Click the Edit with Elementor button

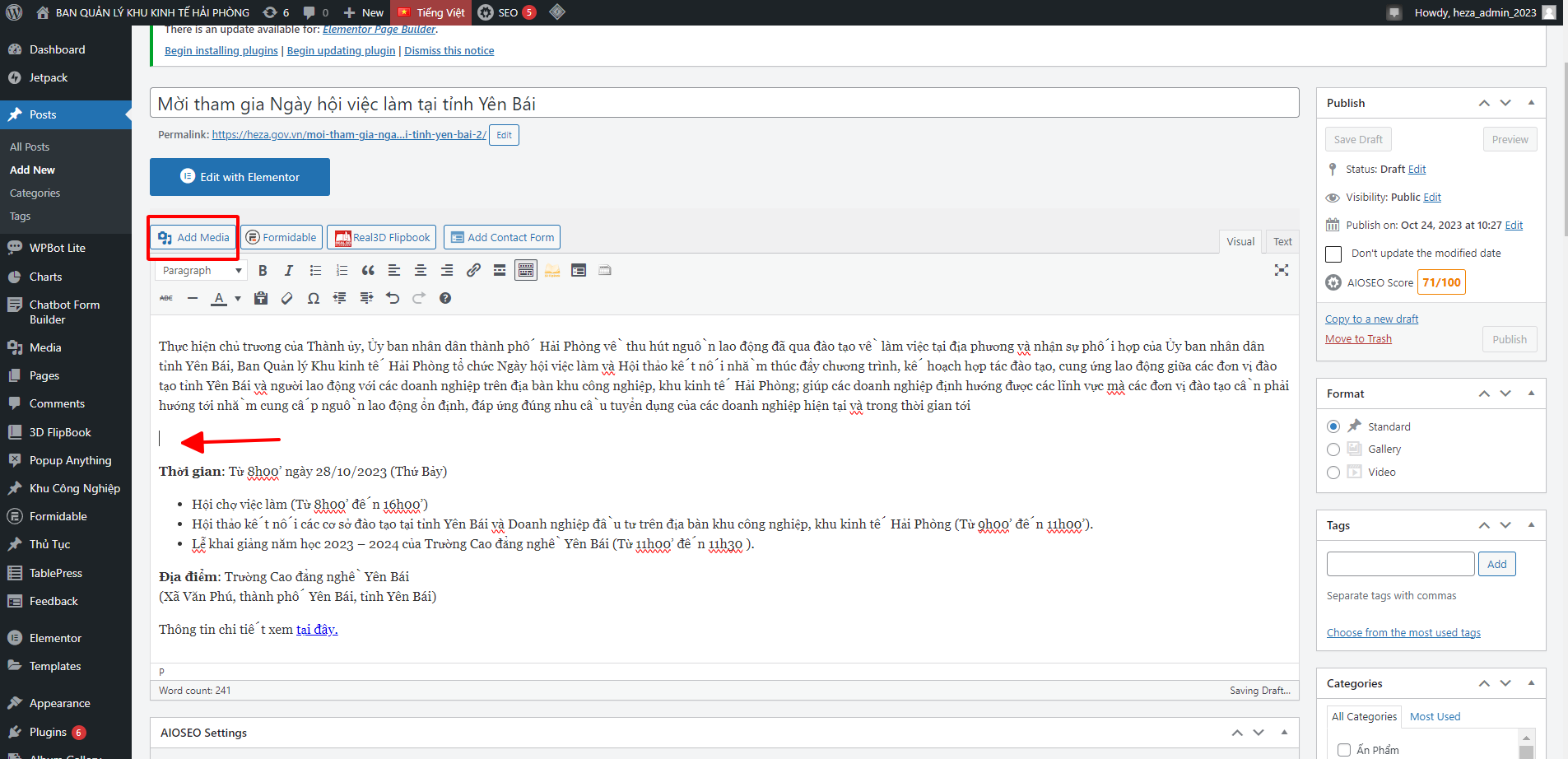(240, 177)
